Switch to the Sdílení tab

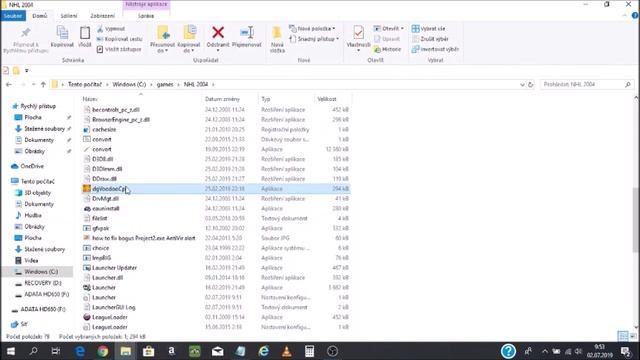click(x=69, y=16)
